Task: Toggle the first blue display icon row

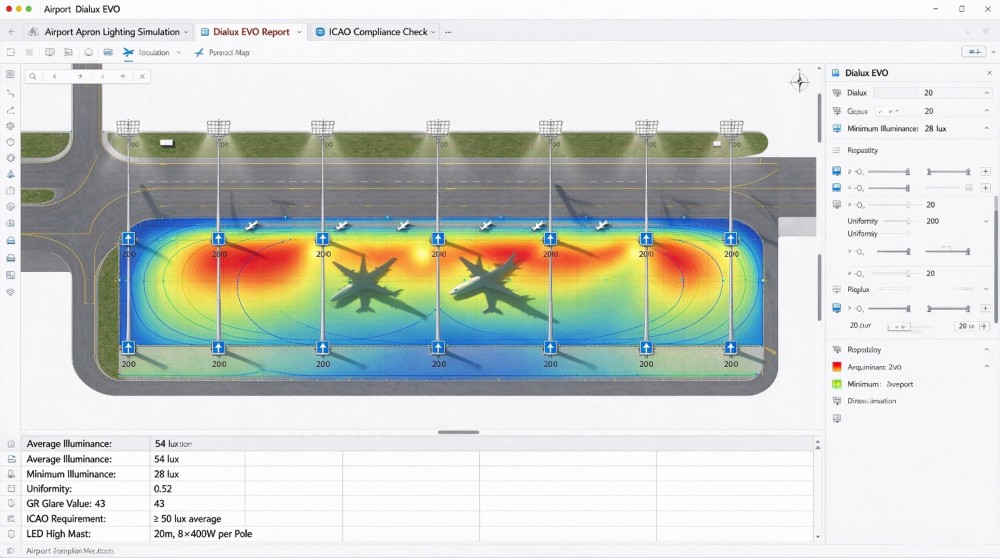Action: tap(837, 171)
